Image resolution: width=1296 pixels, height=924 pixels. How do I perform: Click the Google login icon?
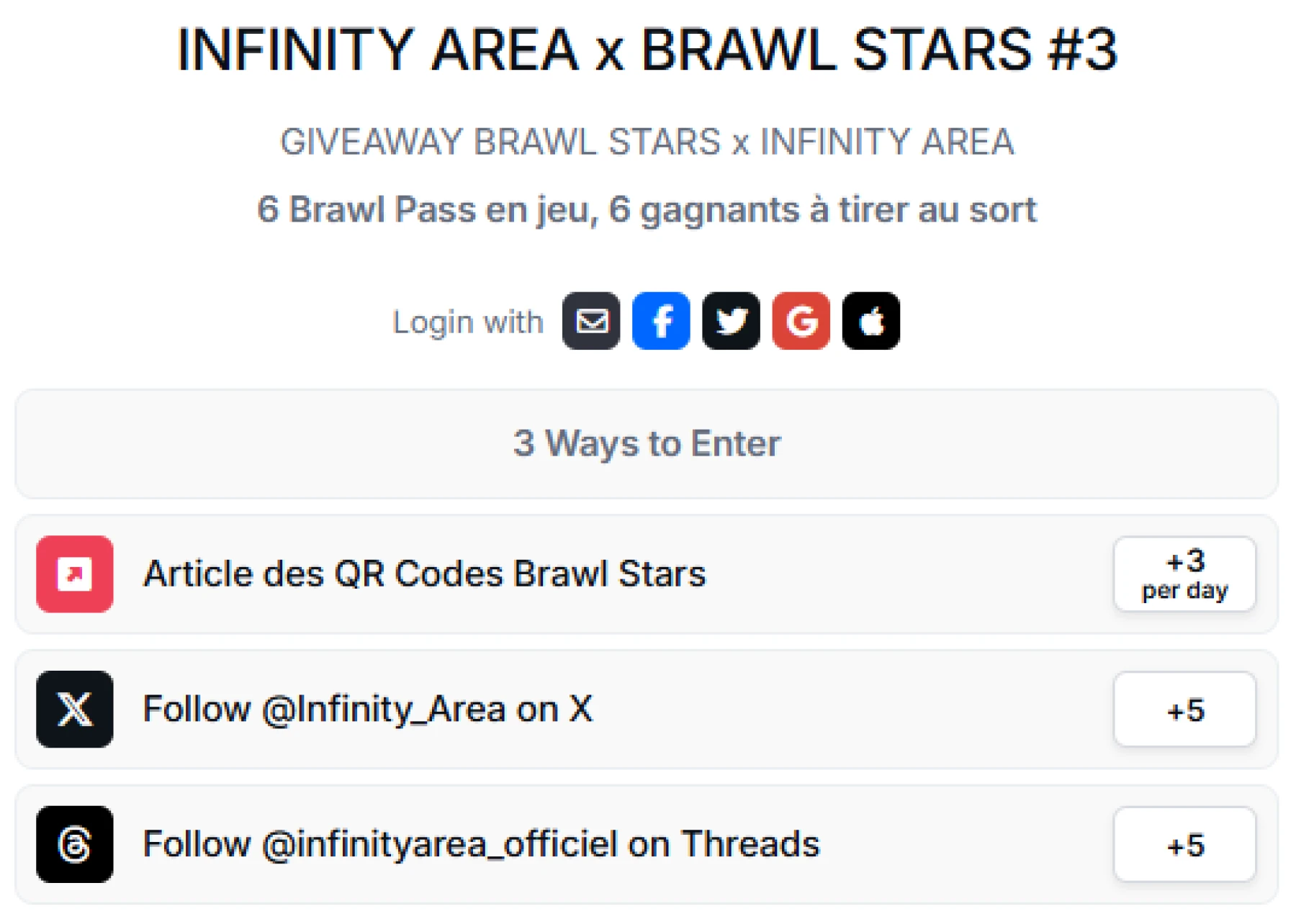(800, 321)
